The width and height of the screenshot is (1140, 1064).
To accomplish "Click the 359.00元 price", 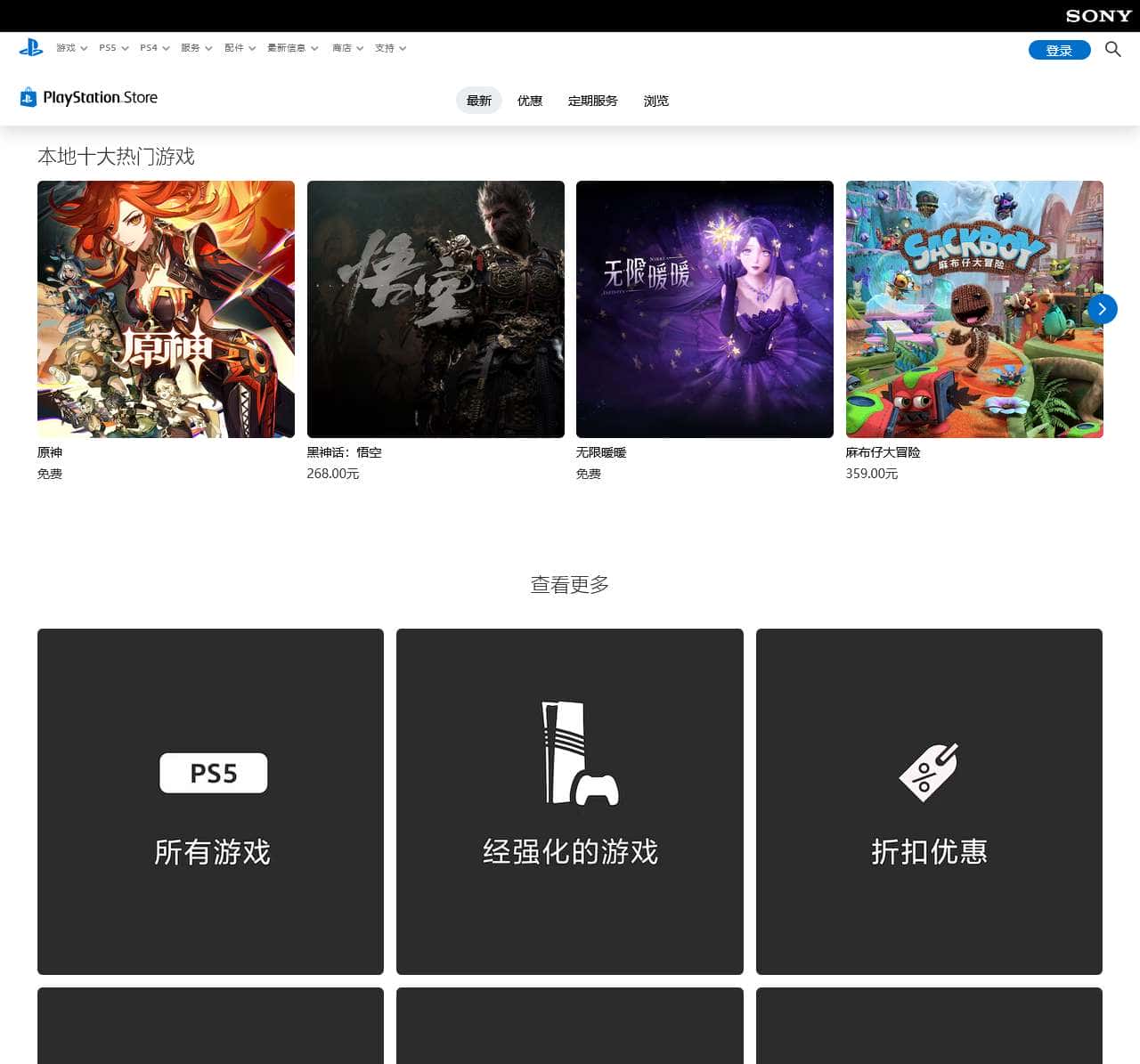I will [872, 474].
